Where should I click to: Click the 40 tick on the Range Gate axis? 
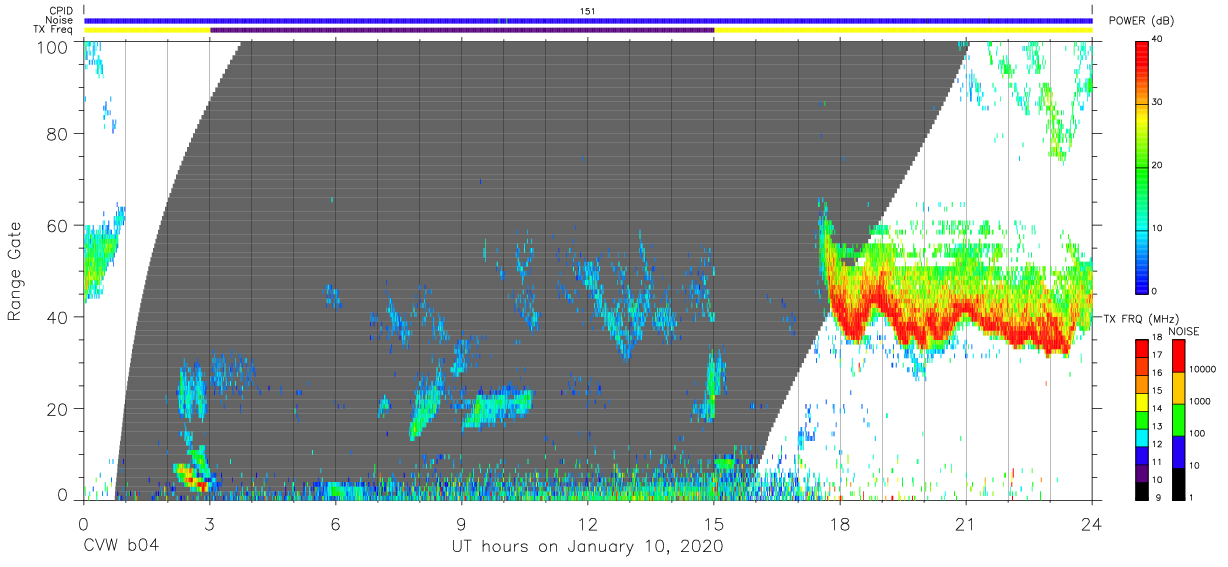coord(59,318)
